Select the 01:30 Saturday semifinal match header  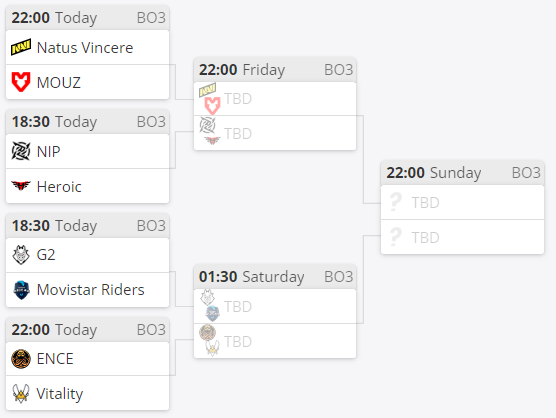(x=275, y=277)
